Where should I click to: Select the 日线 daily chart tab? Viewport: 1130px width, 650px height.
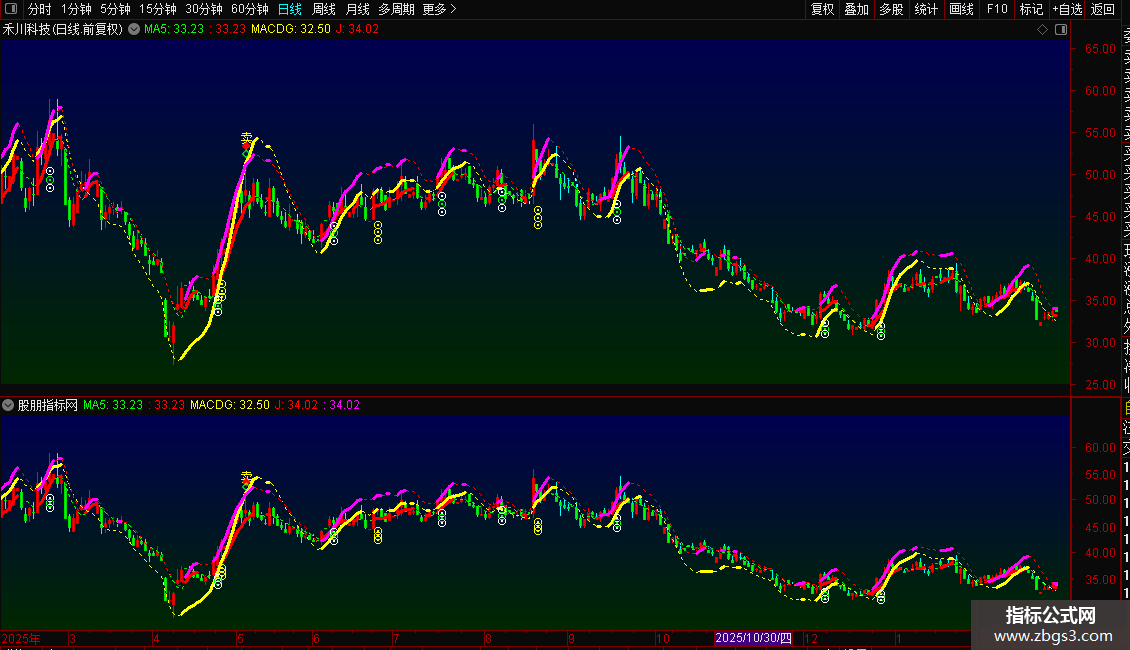pyautogui.click(x=290, y=9)
